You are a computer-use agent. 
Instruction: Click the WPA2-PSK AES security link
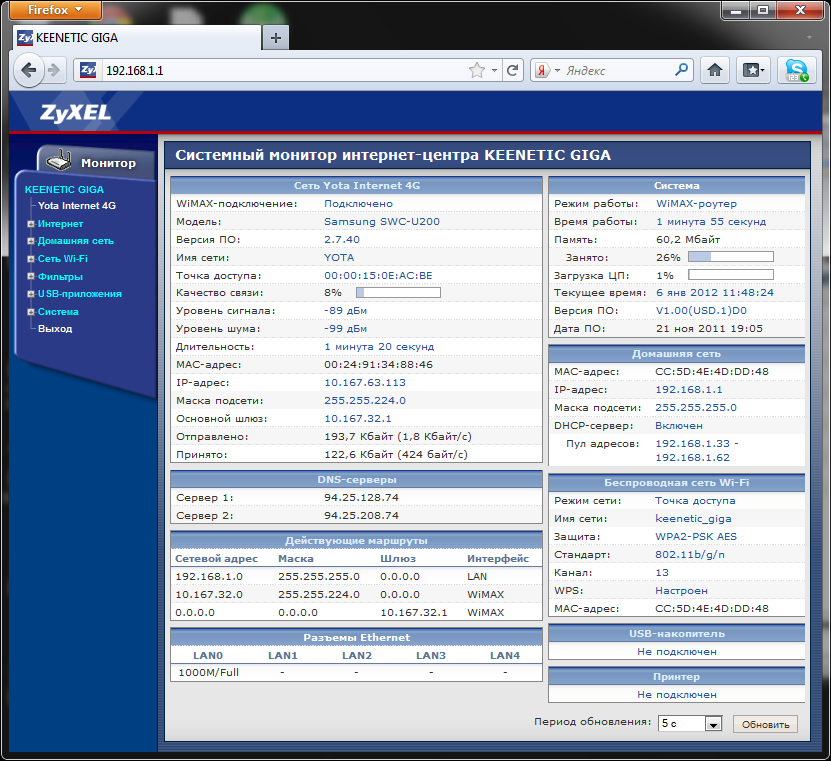[696, 536]
